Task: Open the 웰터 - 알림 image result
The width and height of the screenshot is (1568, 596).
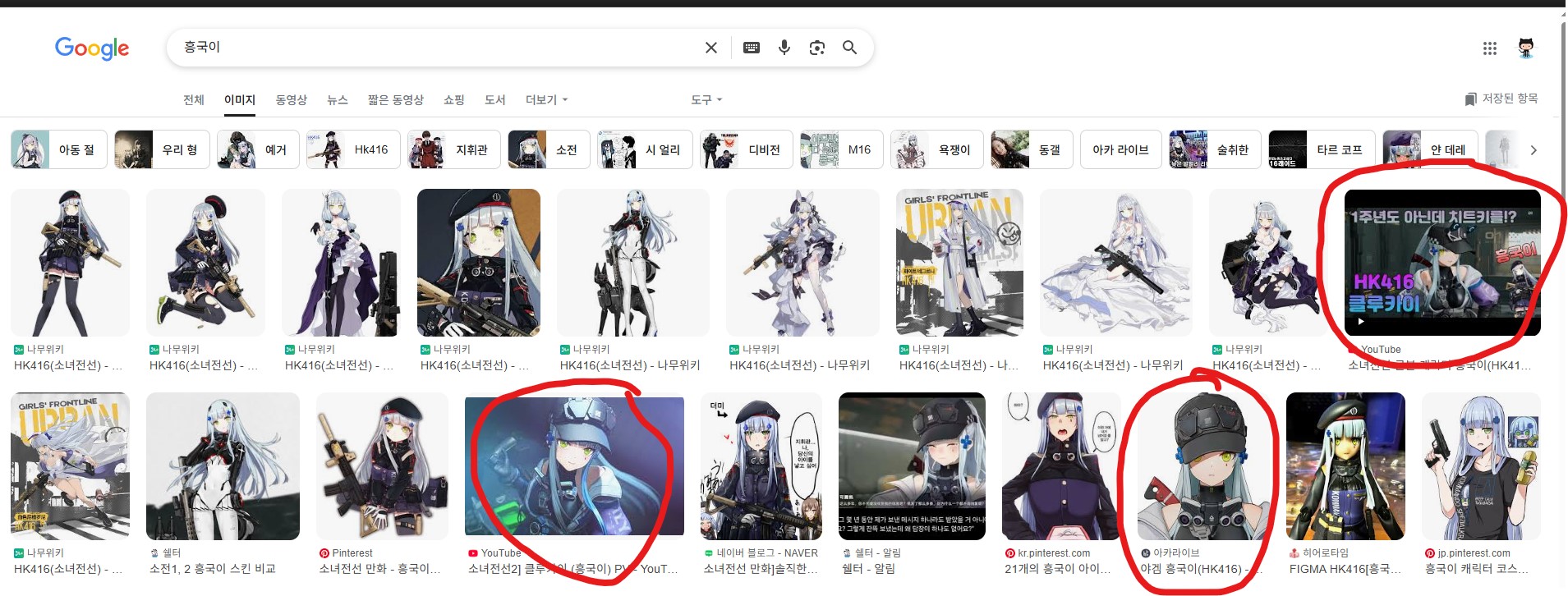Action: 912,466
